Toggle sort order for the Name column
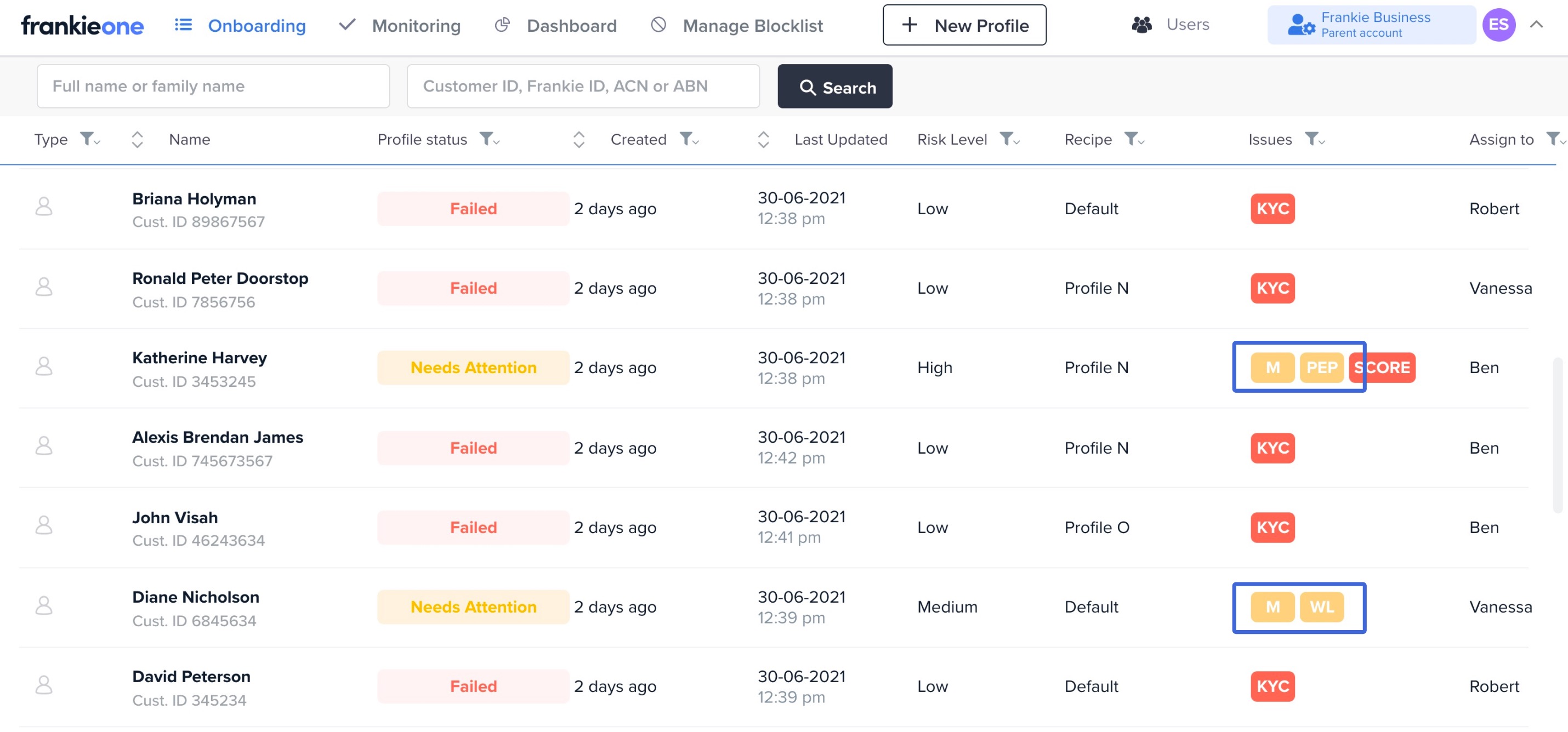This screenshot has width=1568, height=732. 138,139
